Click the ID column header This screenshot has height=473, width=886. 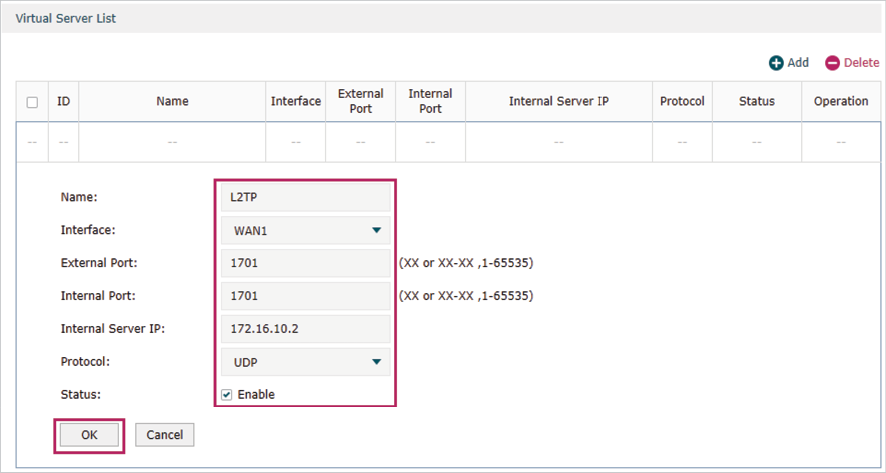pos(63,102)
